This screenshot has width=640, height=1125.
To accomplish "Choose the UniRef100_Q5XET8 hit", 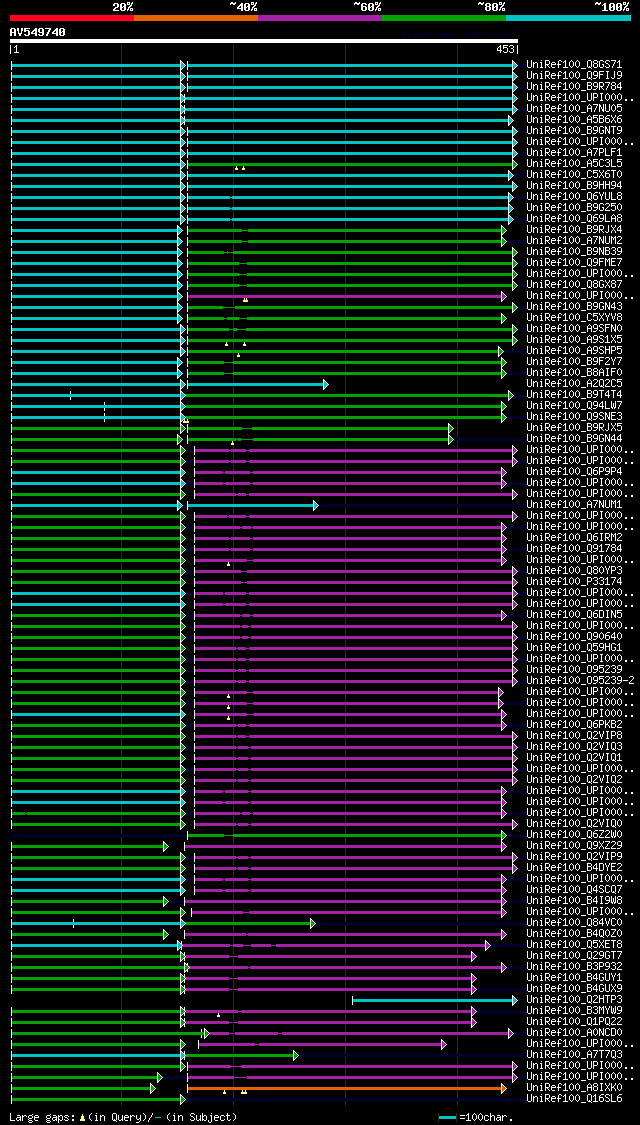I will click(574, 944).
